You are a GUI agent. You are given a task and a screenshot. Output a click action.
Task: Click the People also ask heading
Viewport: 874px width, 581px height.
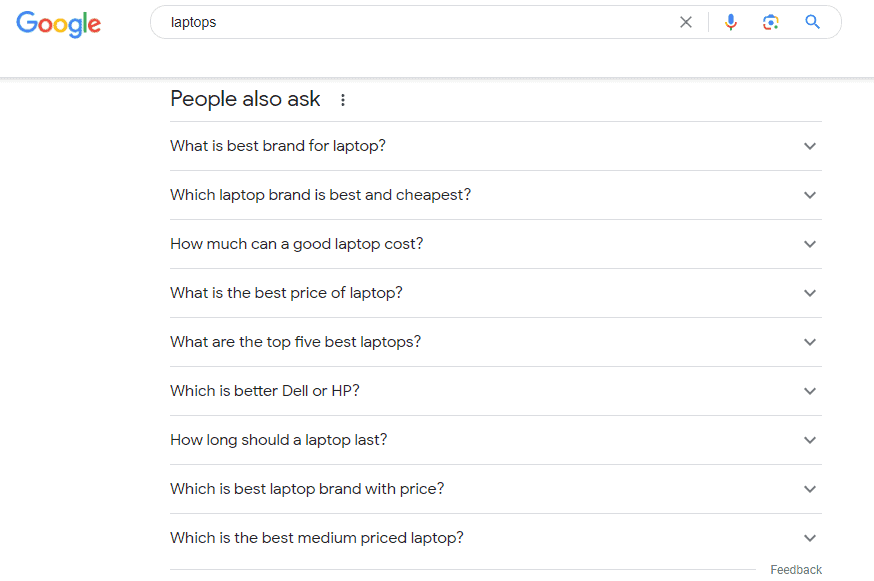pos(245,99)
